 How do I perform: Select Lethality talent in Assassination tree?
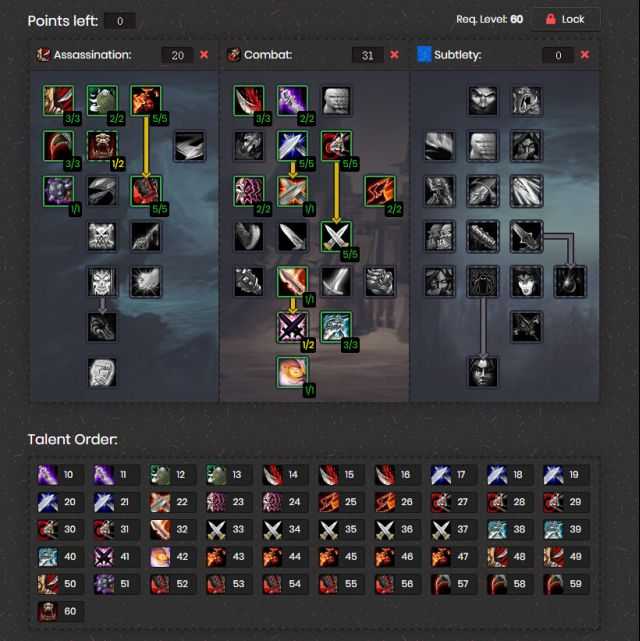pyautogui.click(x=146, y=191)
